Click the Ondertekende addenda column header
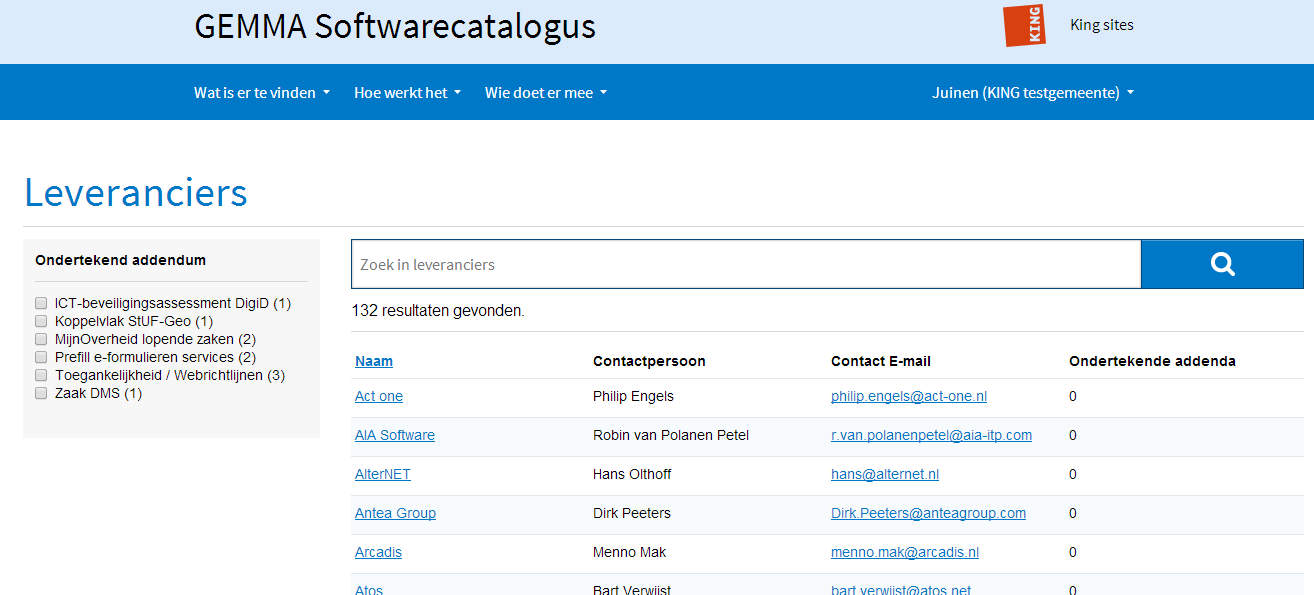Viewport: 1314px width, 595px height. tap(1152, 361)
